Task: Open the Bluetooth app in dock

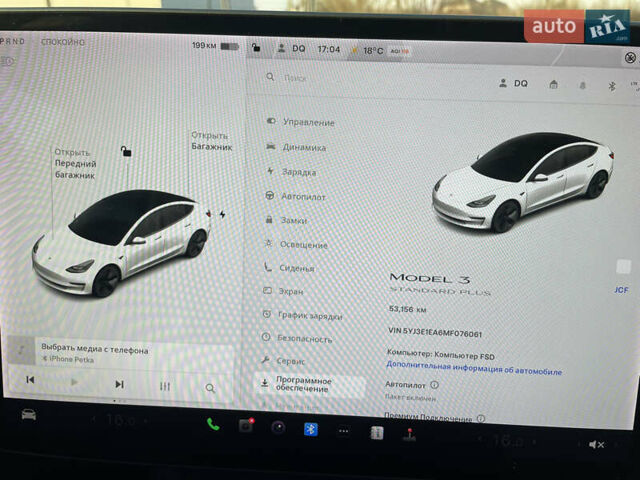Action: [311, 429]
